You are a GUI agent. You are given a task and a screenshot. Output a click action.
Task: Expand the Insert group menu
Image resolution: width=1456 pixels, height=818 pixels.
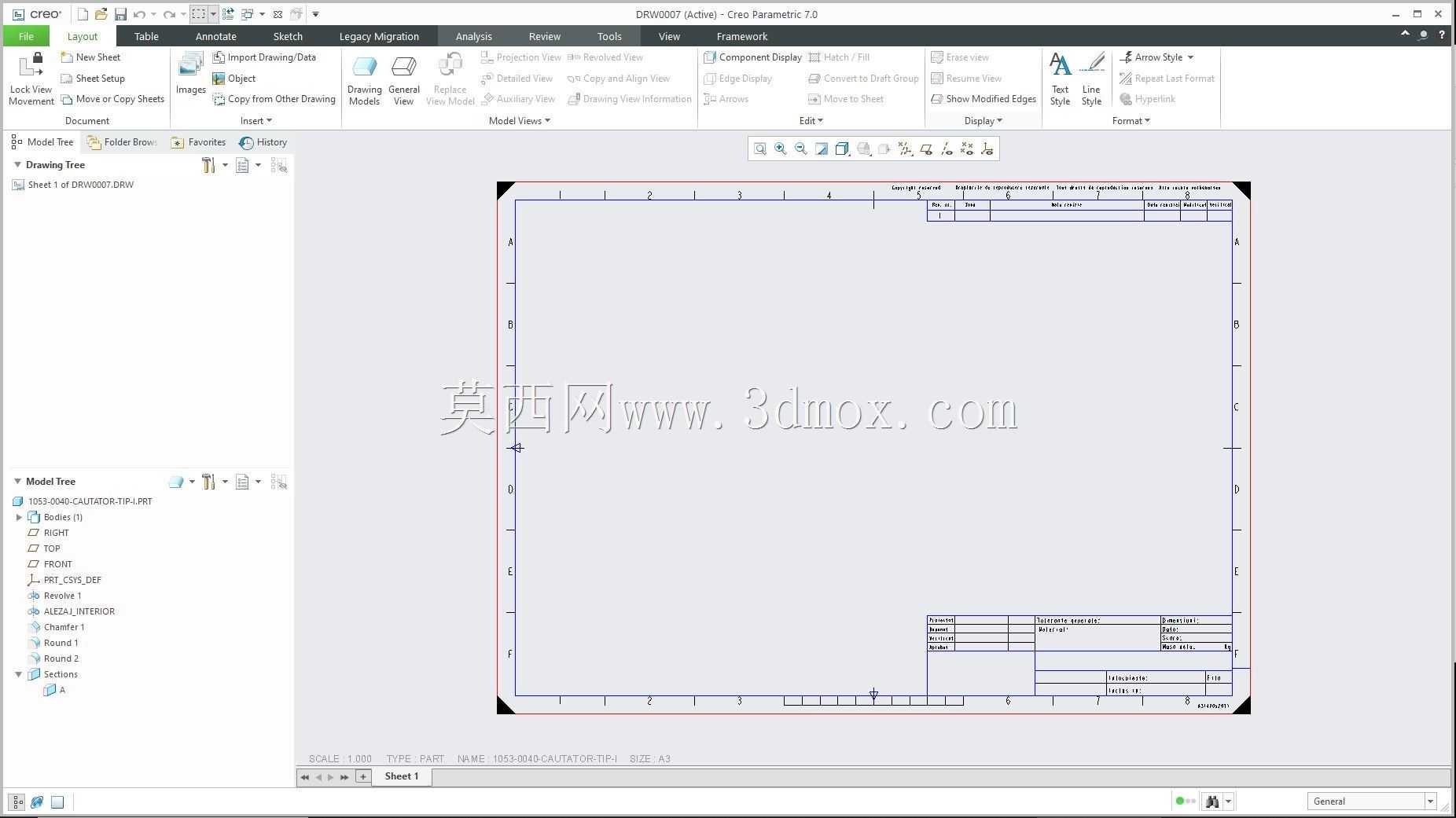click(256, 120)
